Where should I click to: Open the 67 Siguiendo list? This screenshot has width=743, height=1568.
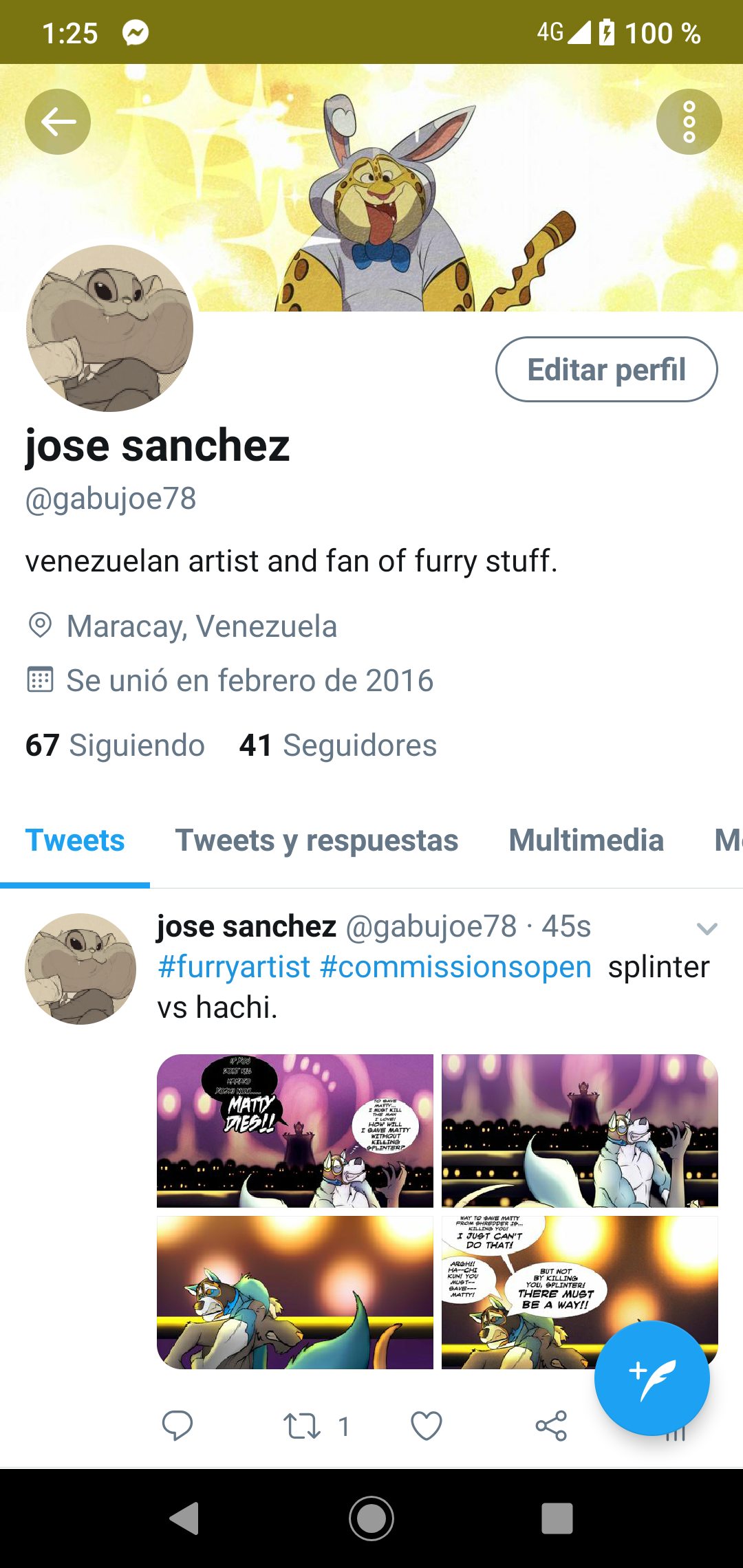coord(115,745)
